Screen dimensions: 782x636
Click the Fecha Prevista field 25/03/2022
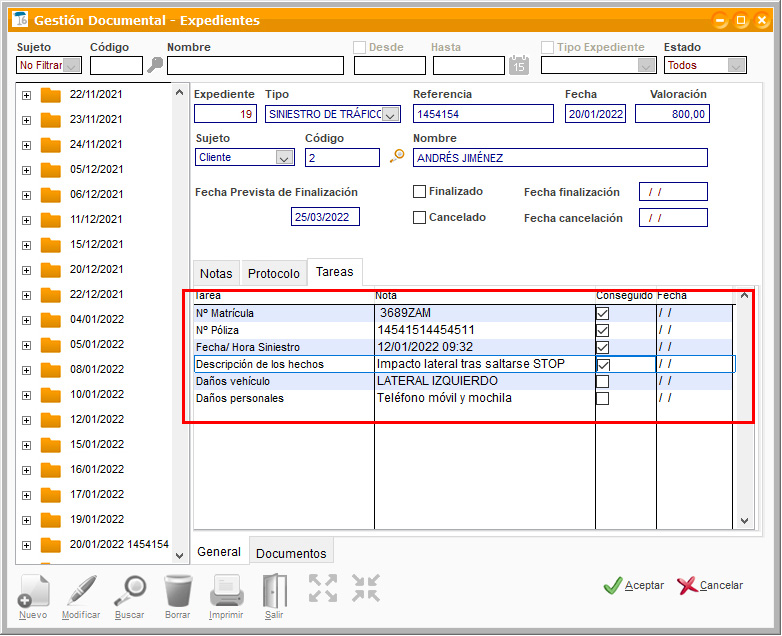325,217
